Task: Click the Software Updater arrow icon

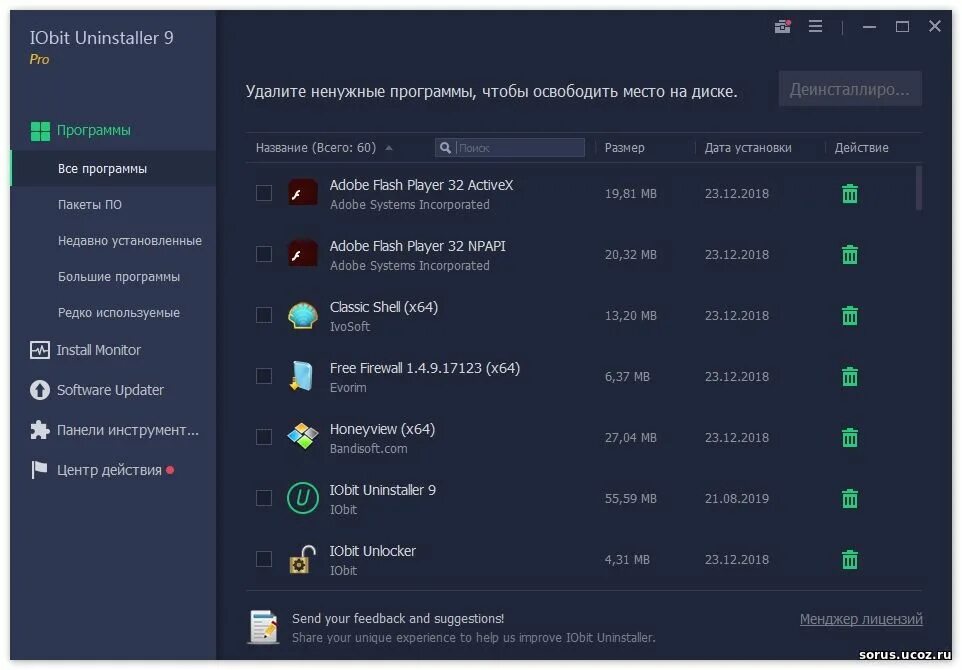Action: (x=40, y=390)
